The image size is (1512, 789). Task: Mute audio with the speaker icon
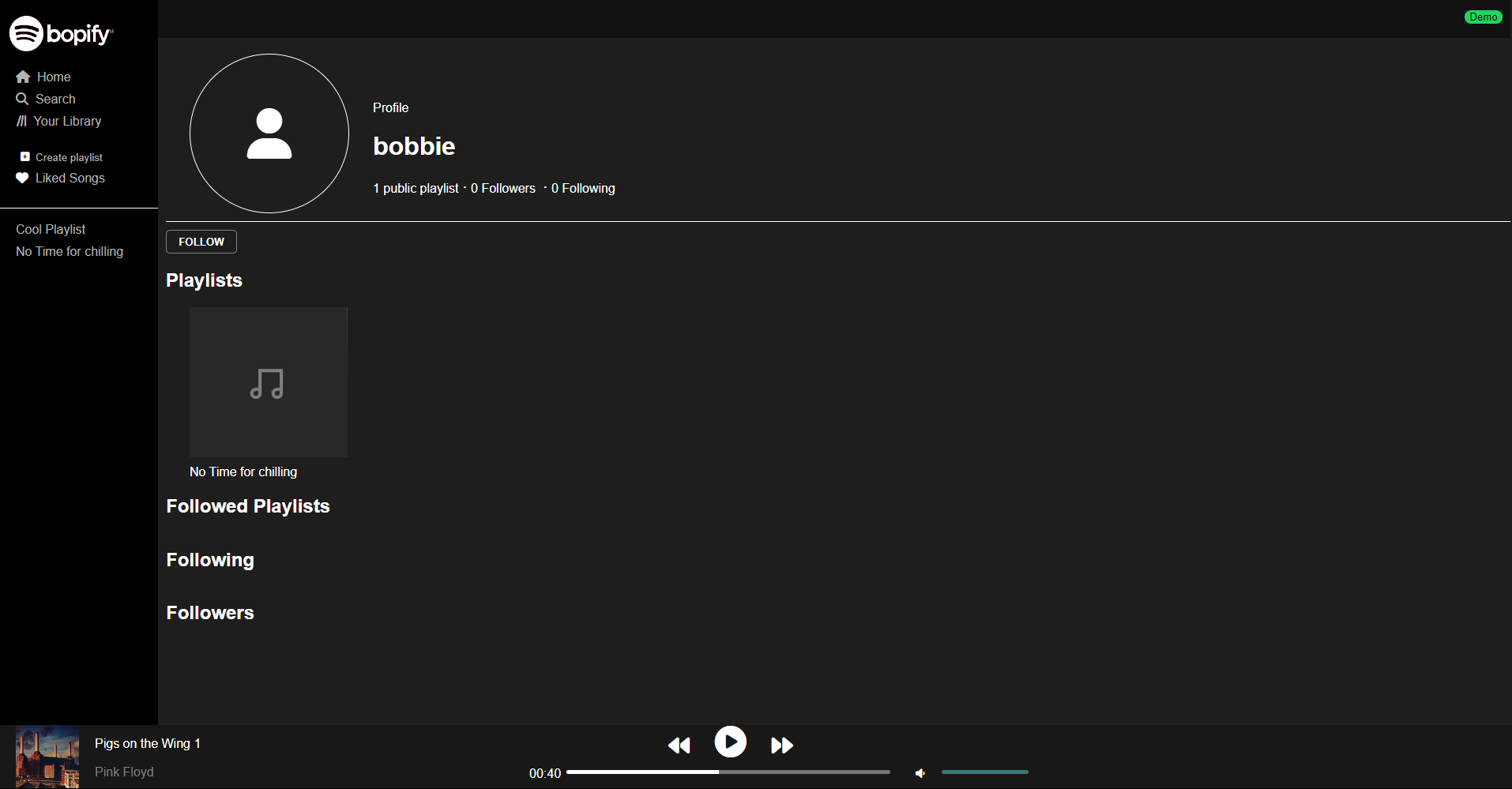pos(920,772)
